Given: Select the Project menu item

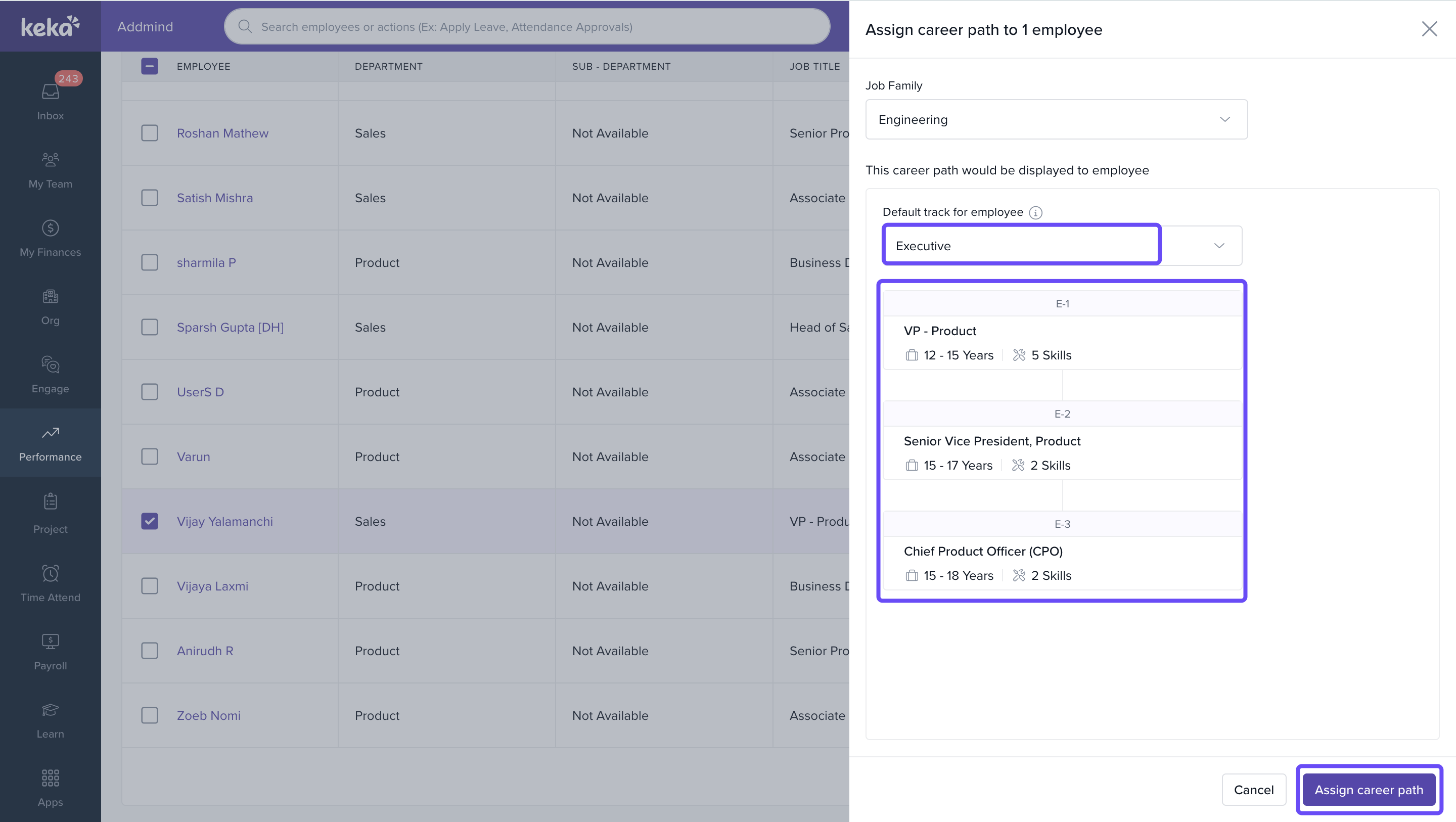Looking at the screenshot, I should (51, 512).
